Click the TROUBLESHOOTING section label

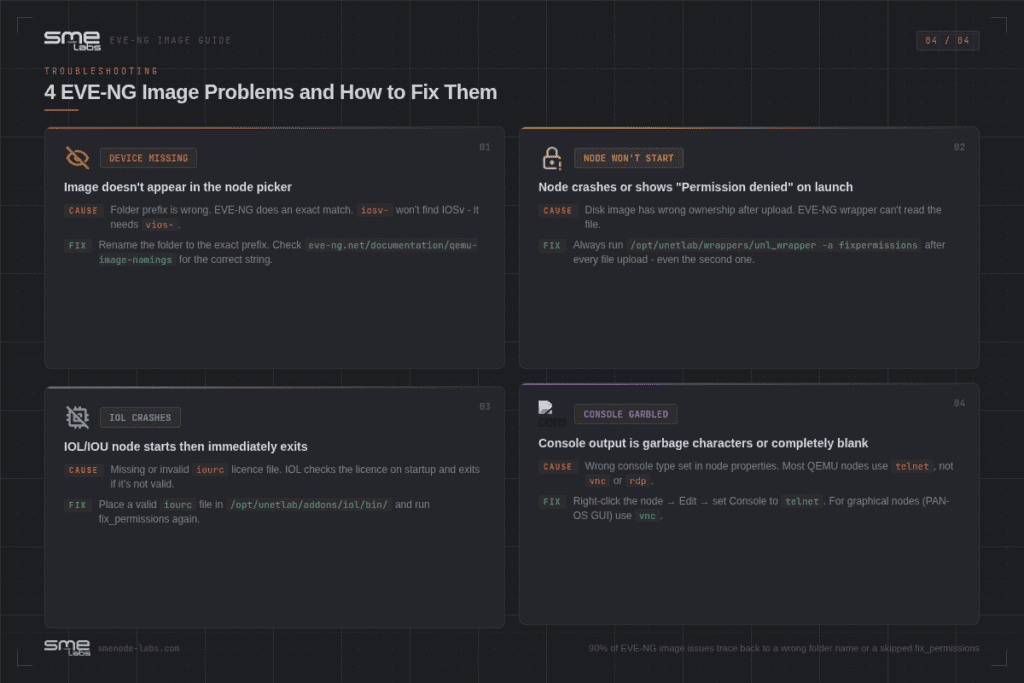tap(101, 71)
